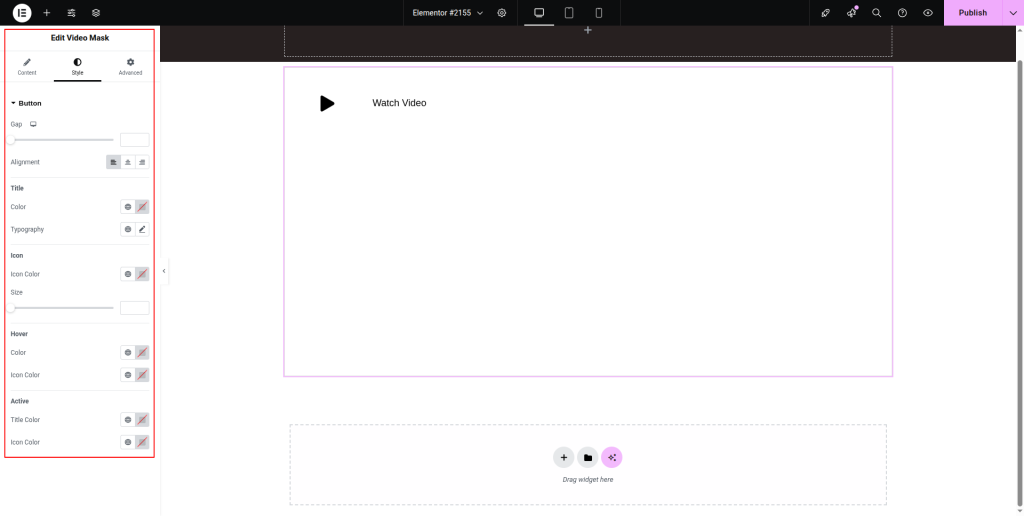Viewport: 1024px width, 516px height.
Task: Open the Elementor logo menu
Action: 22,12
